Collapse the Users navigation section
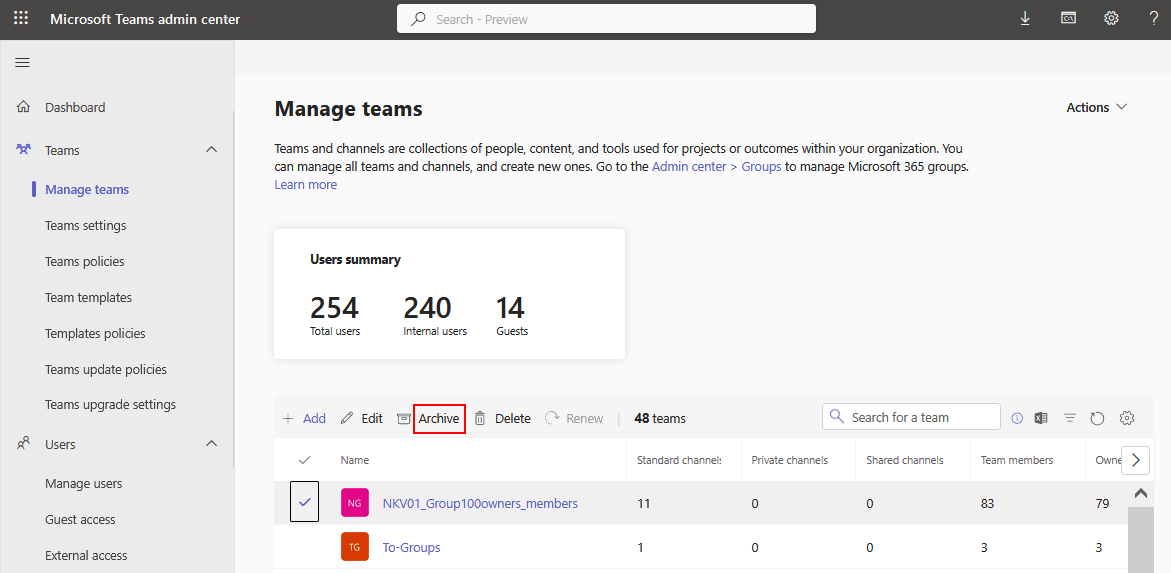Image resolution: width=1171 pixels, height=573 pixels. 211,444
